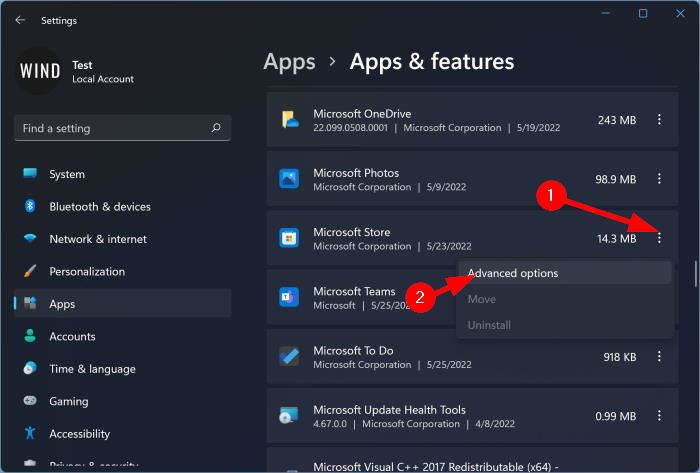The height and width of the screenshot is (473, 700).
Task: Open three-dot menu for Microsoft Photos
Action: (659, 179)
